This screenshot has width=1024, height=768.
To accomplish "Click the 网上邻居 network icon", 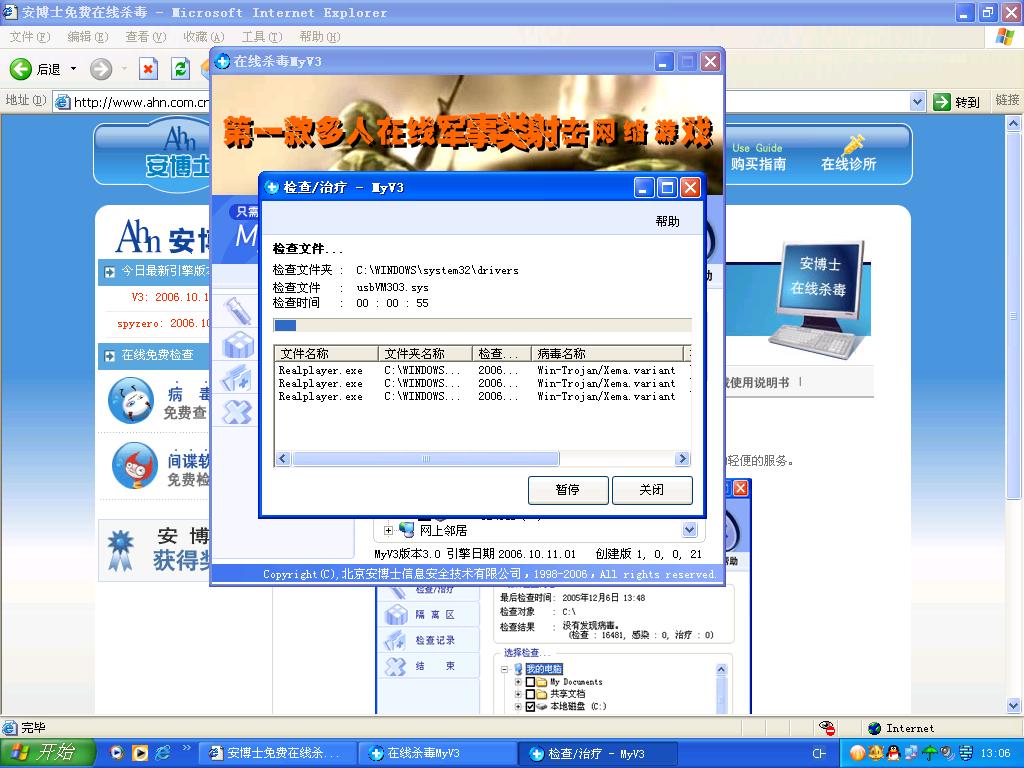I will (x=406, y=530).
